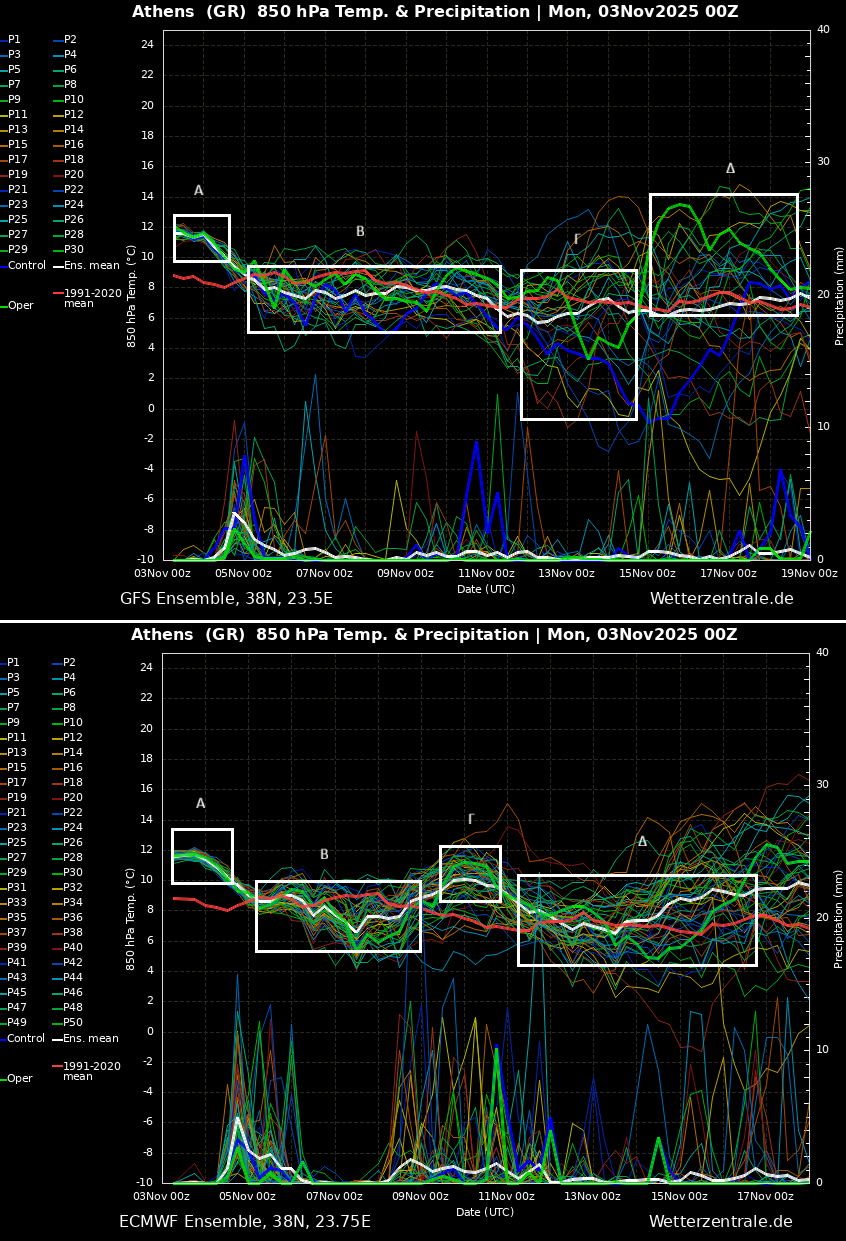Image resolution: width=846 pixels, height=1241 pixels.
Task: Click box Δ in the ECMWF chart
Action: tap(636, 920)
